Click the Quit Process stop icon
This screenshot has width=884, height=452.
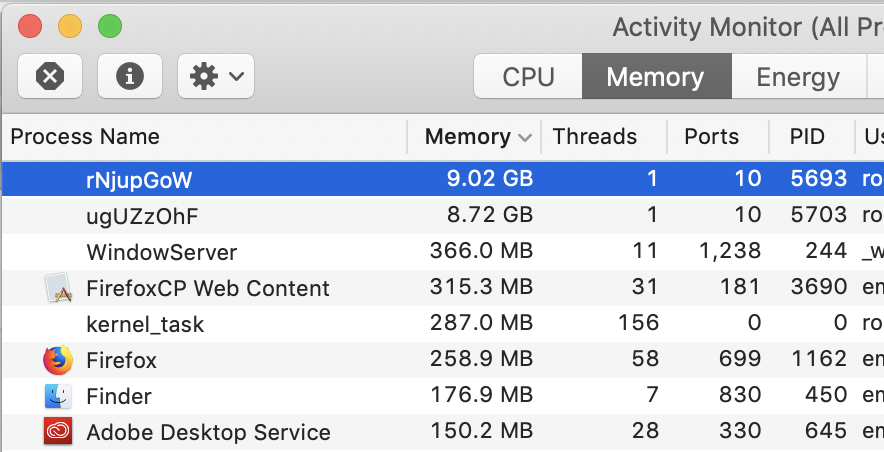[x=50, y=76]
